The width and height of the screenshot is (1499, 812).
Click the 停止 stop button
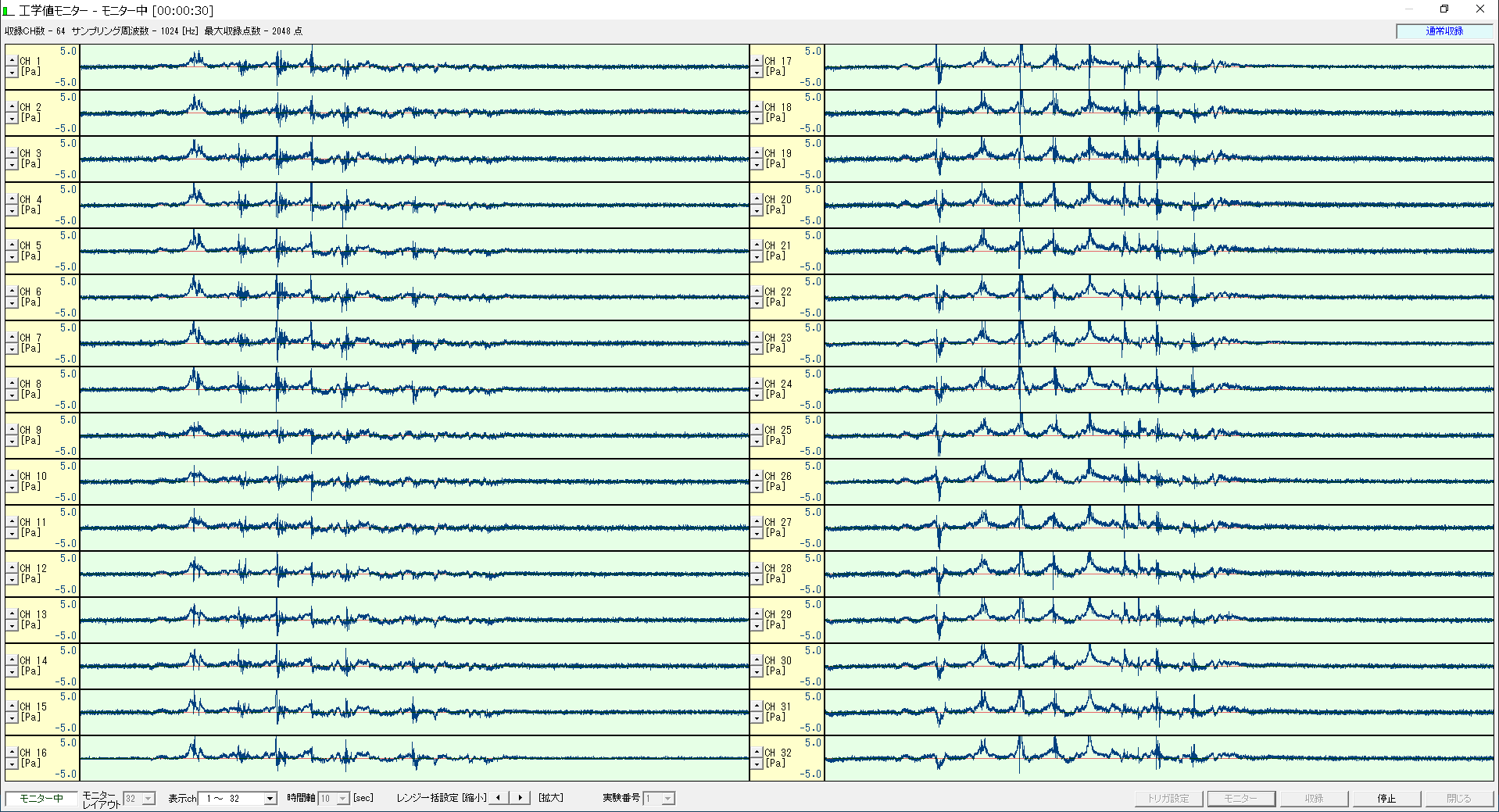coord(1386,799)
